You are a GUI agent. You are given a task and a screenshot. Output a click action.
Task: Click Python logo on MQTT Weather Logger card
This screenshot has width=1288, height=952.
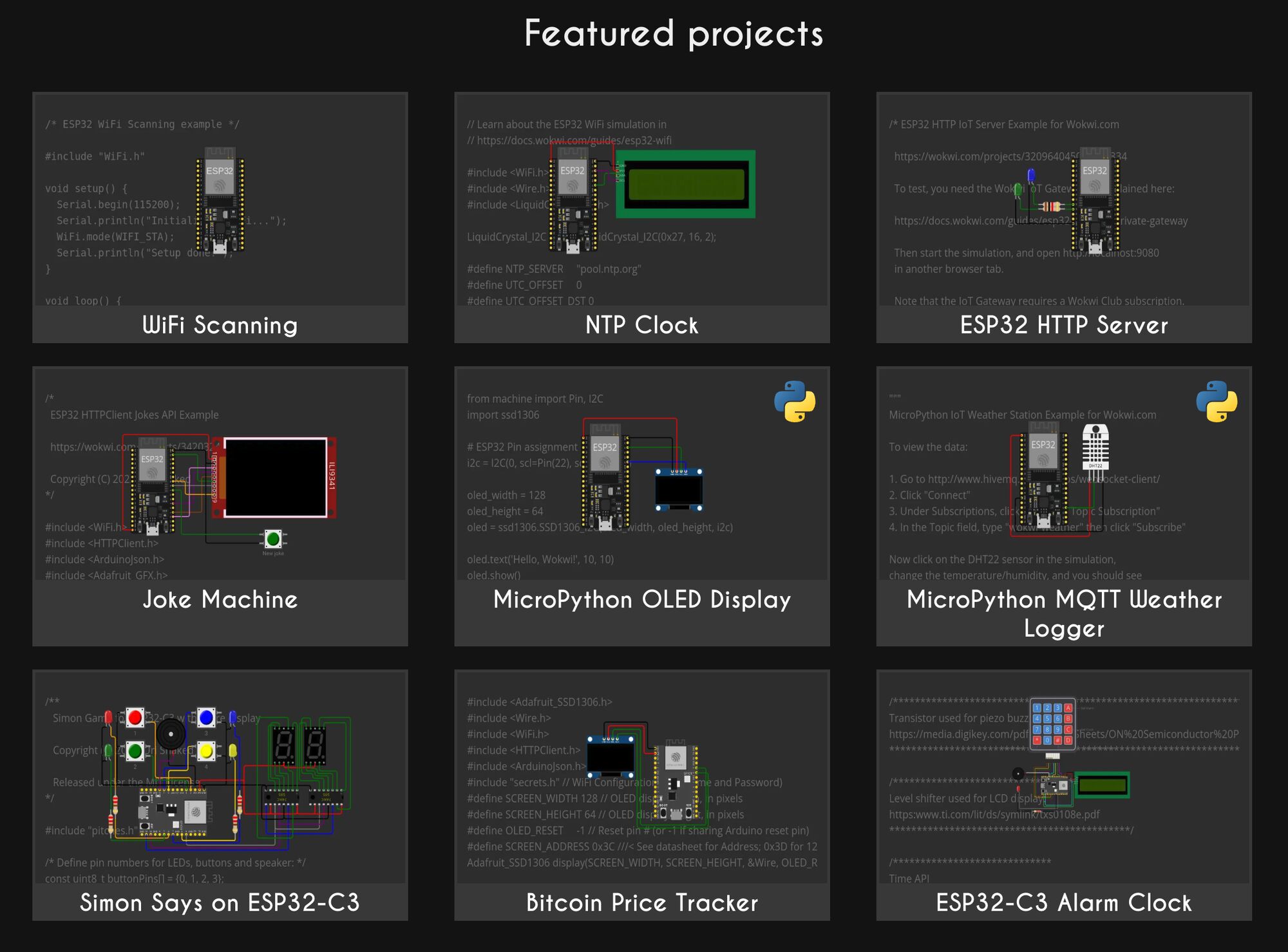point(1216,402)
